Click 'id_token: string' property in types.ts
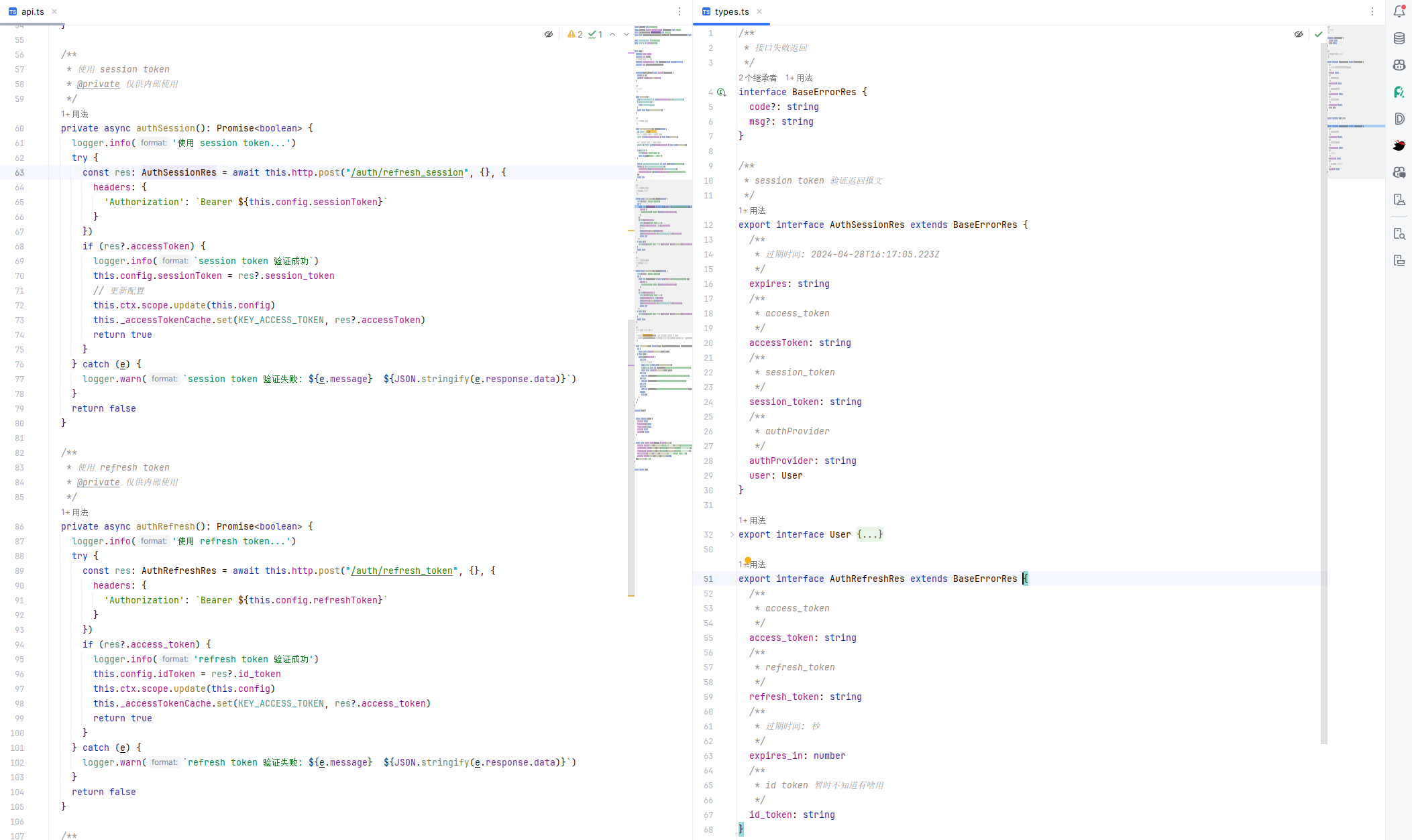 pos(792,815)
